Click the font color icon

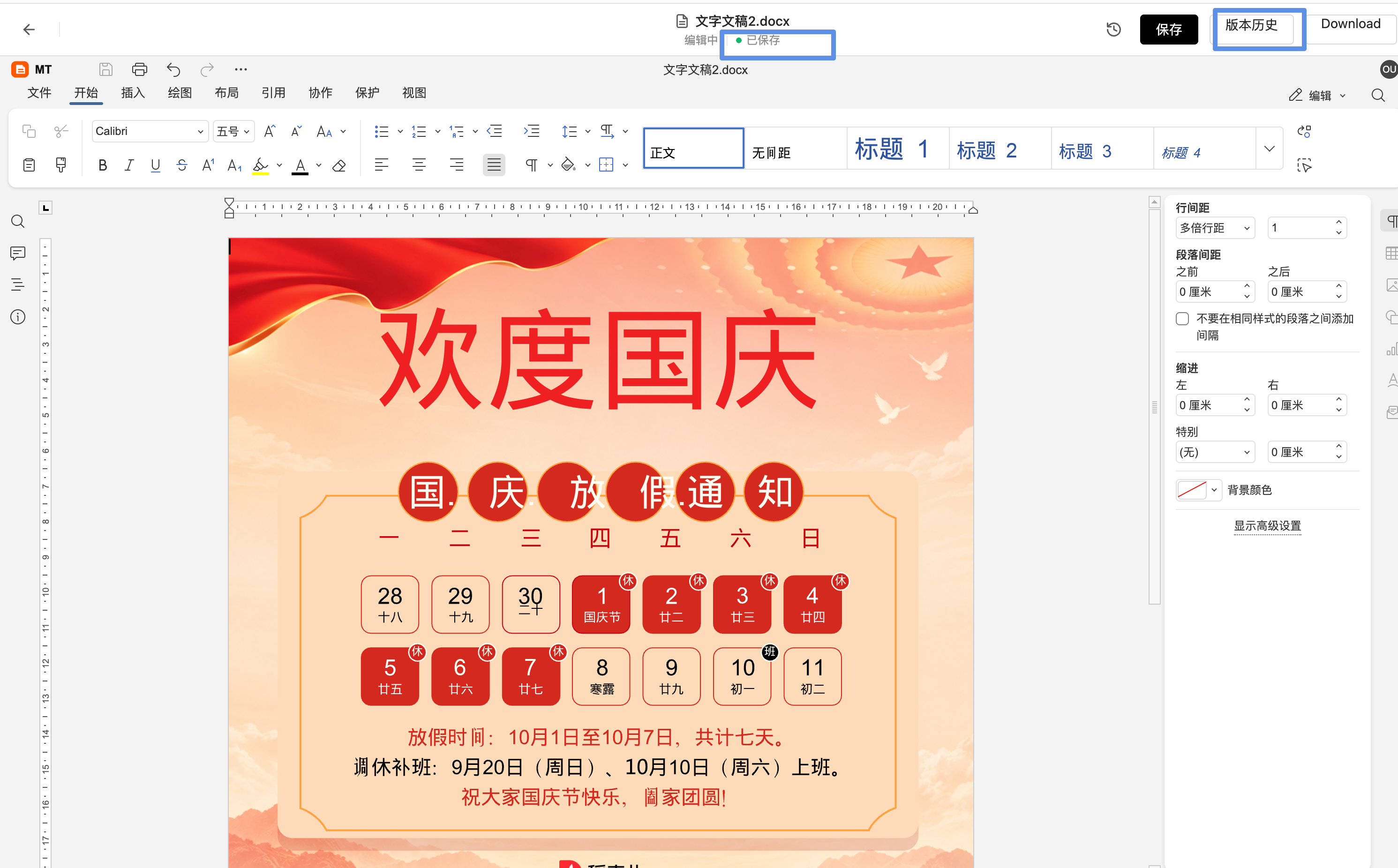coord(300,166)
